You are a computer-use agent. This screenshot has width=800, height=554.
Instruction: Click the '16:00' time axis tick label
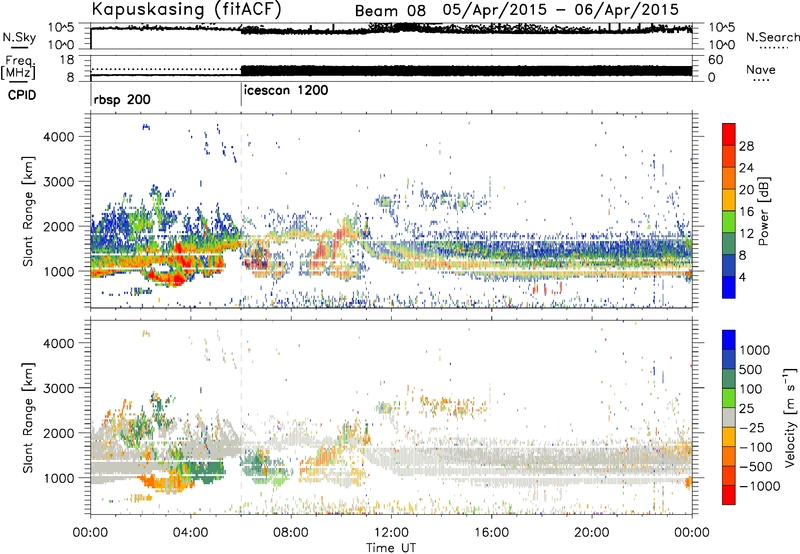pyautogui.click(x=491, y=533)
